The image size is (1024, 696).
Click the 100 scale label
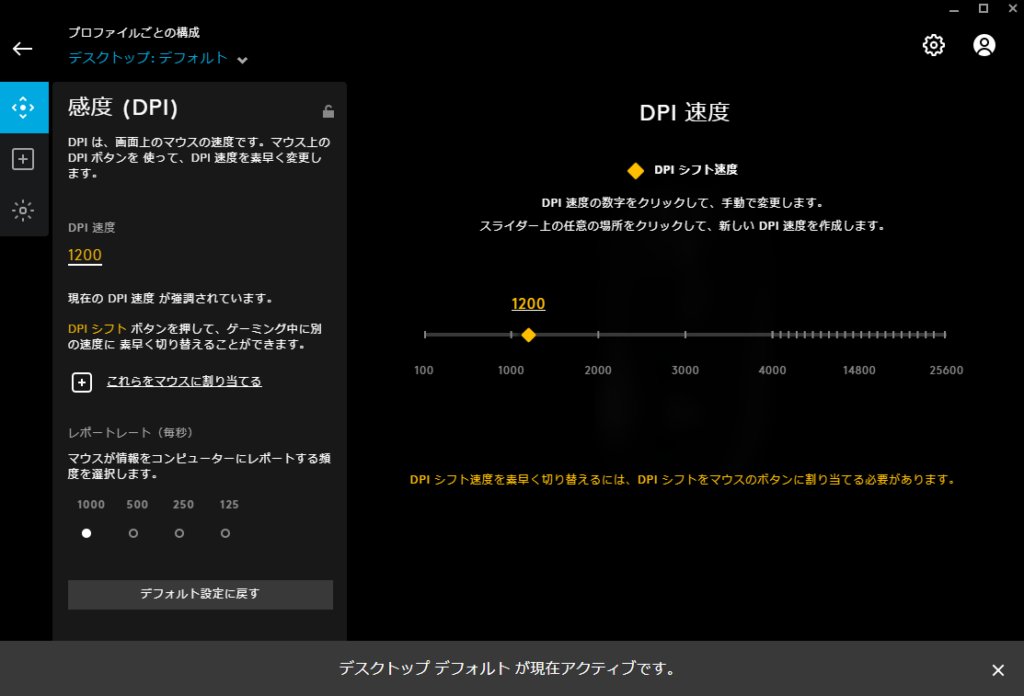point(424,370)
